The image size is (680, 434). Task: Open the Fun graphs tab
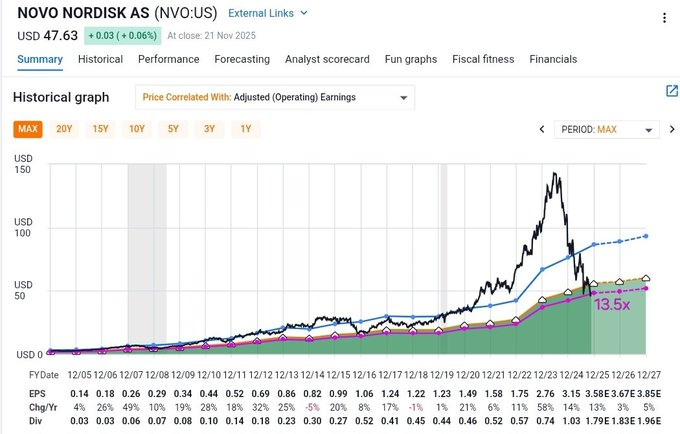(x=411, y=59)
